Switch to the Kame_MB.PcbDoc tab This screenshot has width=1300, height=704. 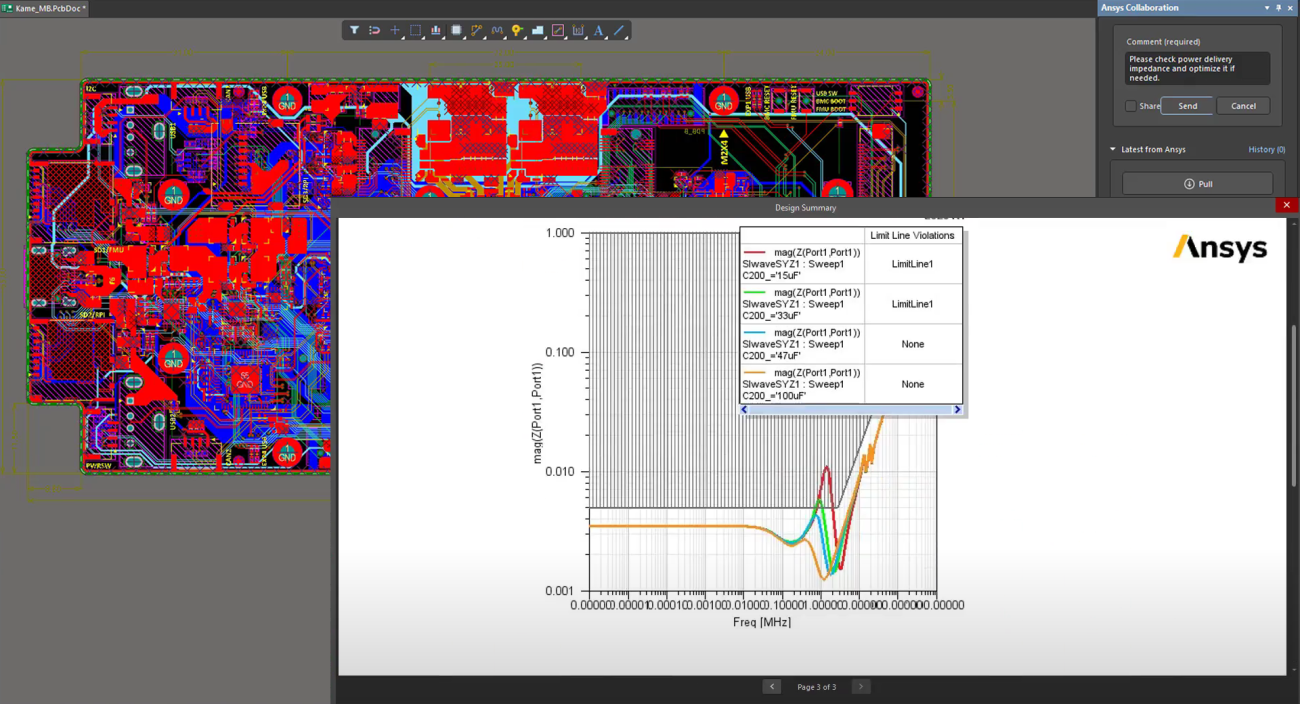(x=42, y=6)
